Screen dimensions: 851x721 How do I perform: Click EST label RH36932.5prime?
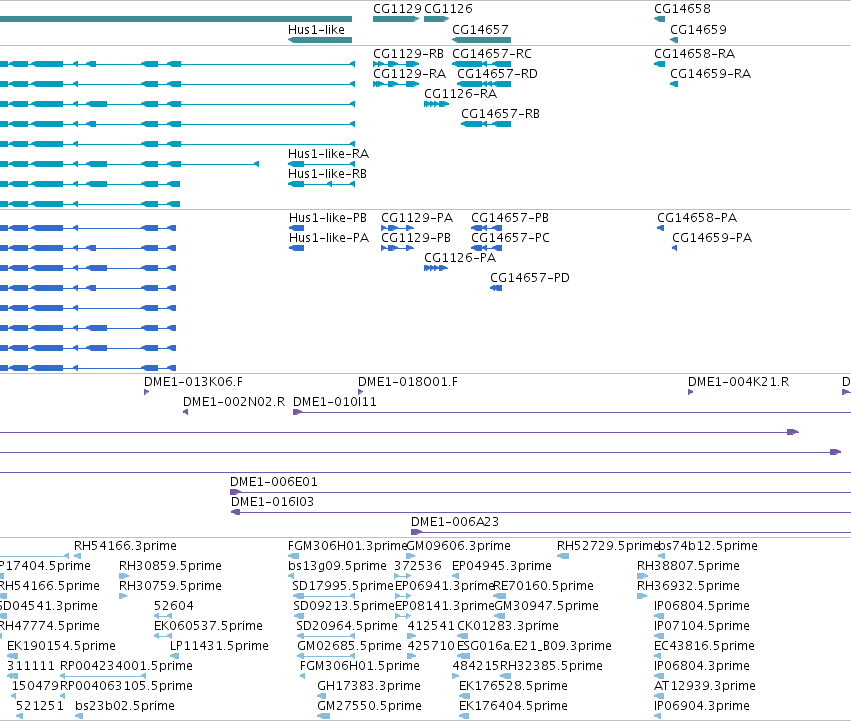(x=688, y=586)
